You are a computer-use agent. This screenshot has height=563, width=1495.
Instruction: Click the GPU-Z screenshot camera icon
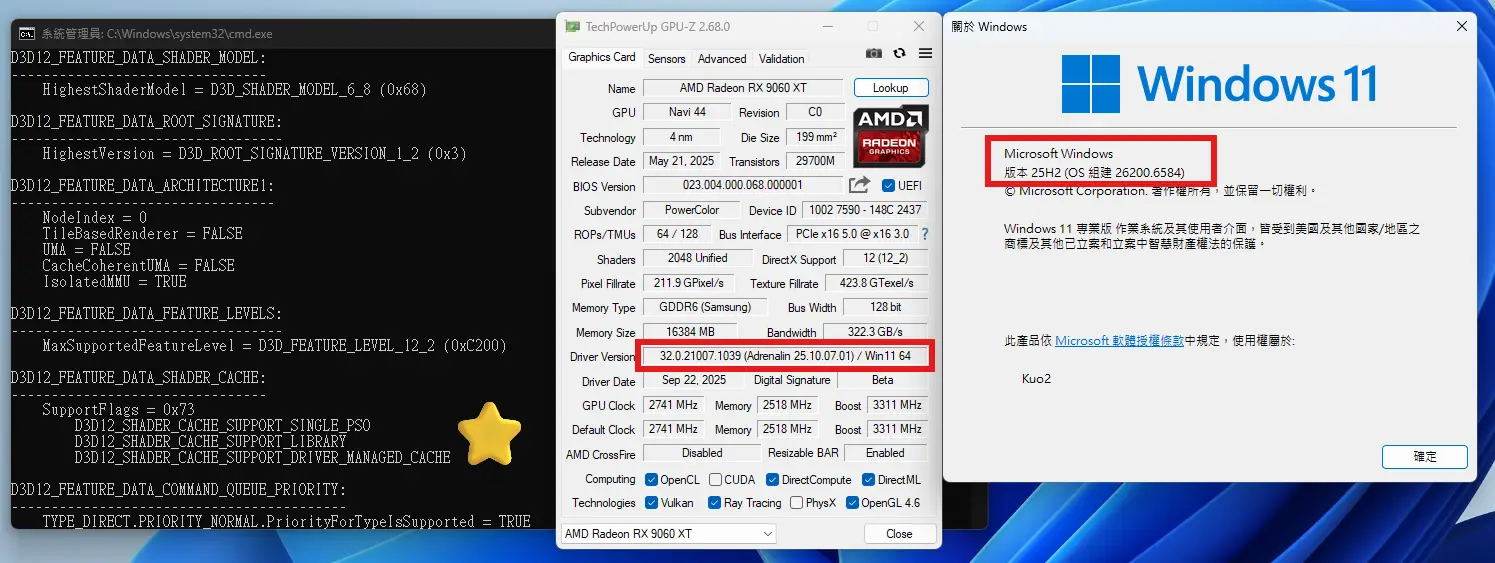[x=874, y=54]
